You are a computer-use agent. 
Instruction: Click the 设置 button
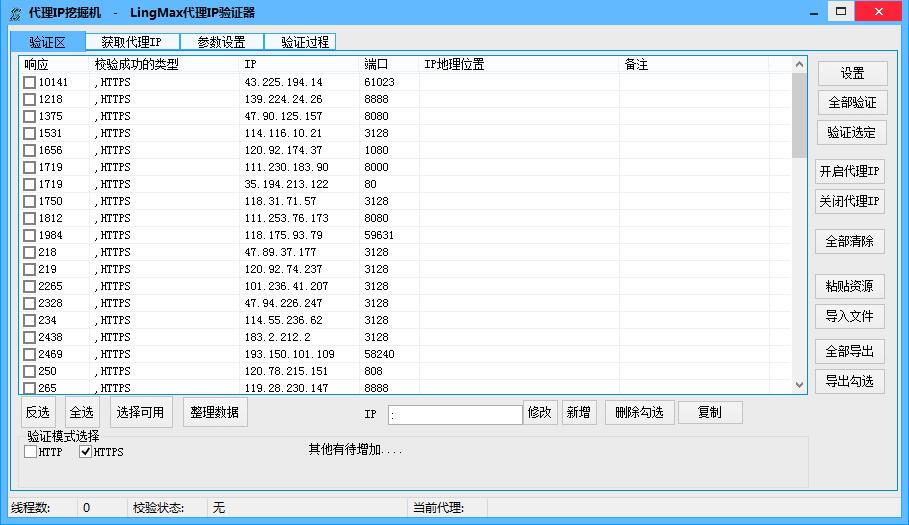(x=852, y=74)
